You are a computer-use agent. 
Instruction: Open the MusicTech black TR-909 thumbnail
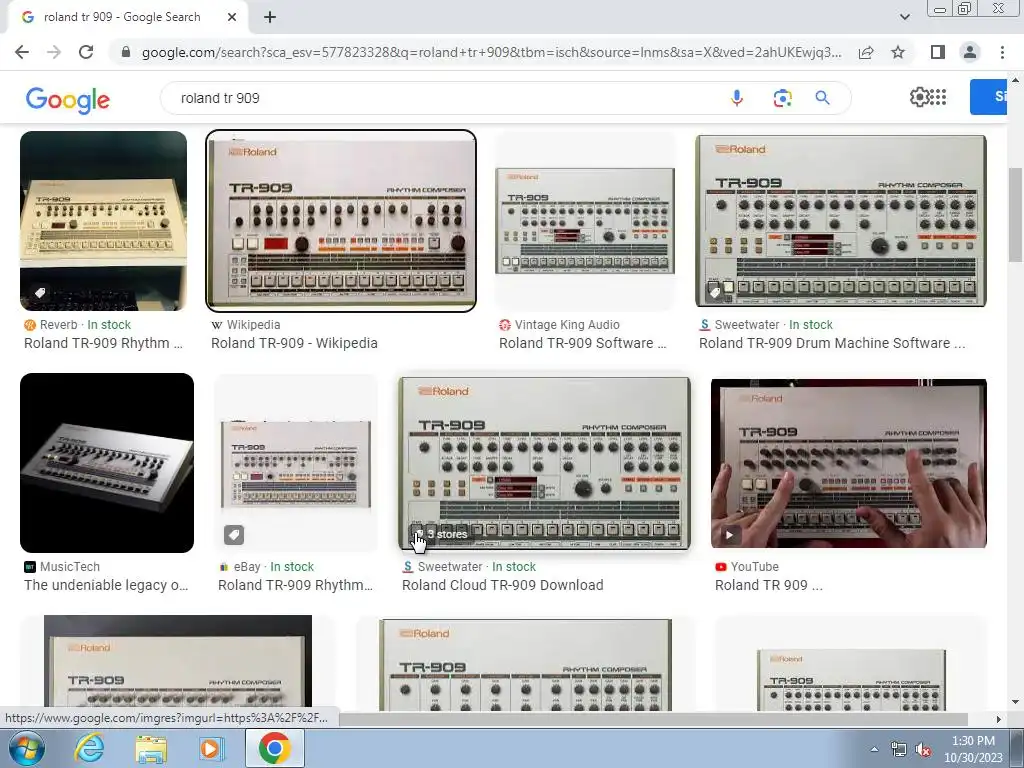(107, 463)
